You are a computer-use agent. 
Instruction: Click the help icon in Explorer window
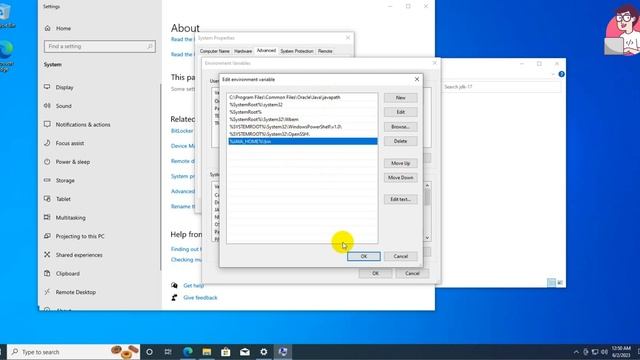click(x=562, y=74)
